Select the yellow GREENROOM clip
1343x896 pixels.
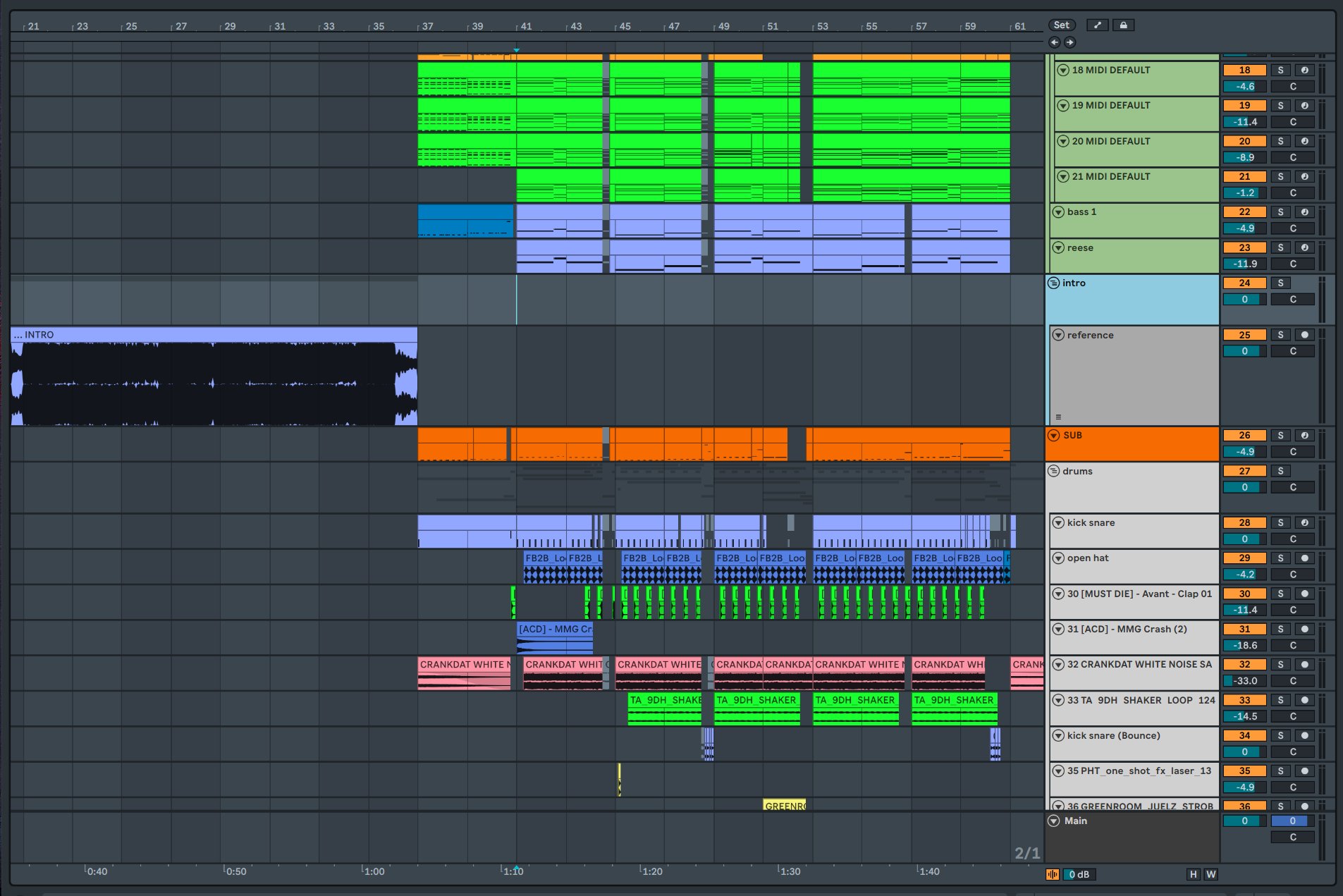pos(784,805)
